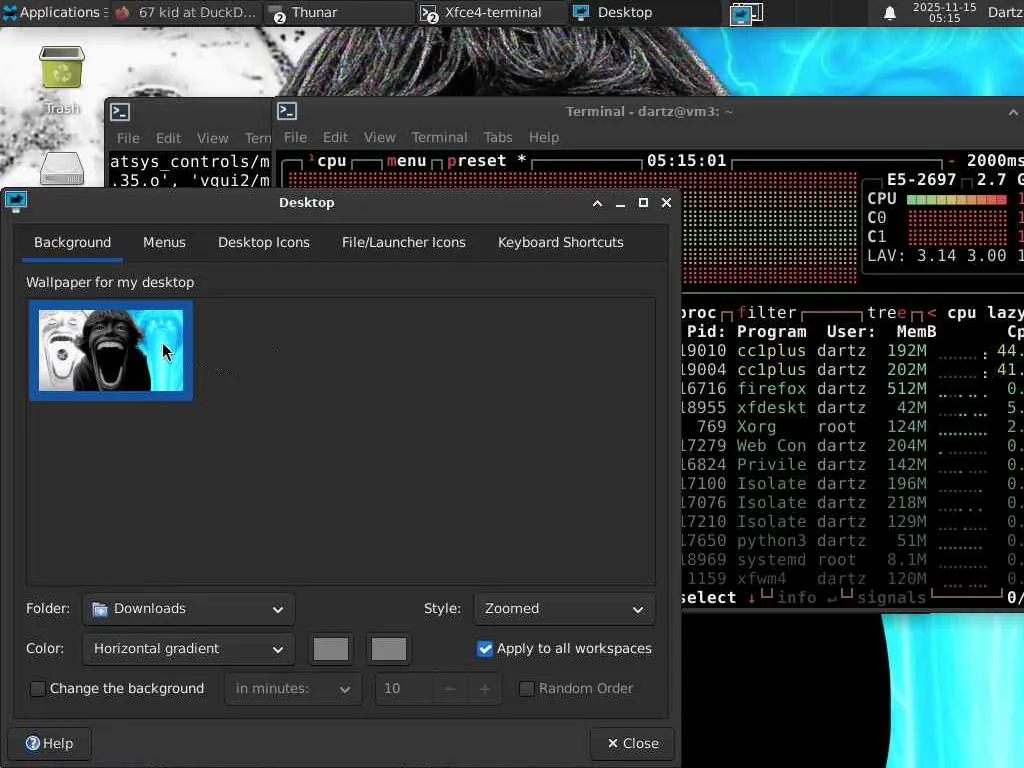Click the Help button in Desktop settings

50,743
